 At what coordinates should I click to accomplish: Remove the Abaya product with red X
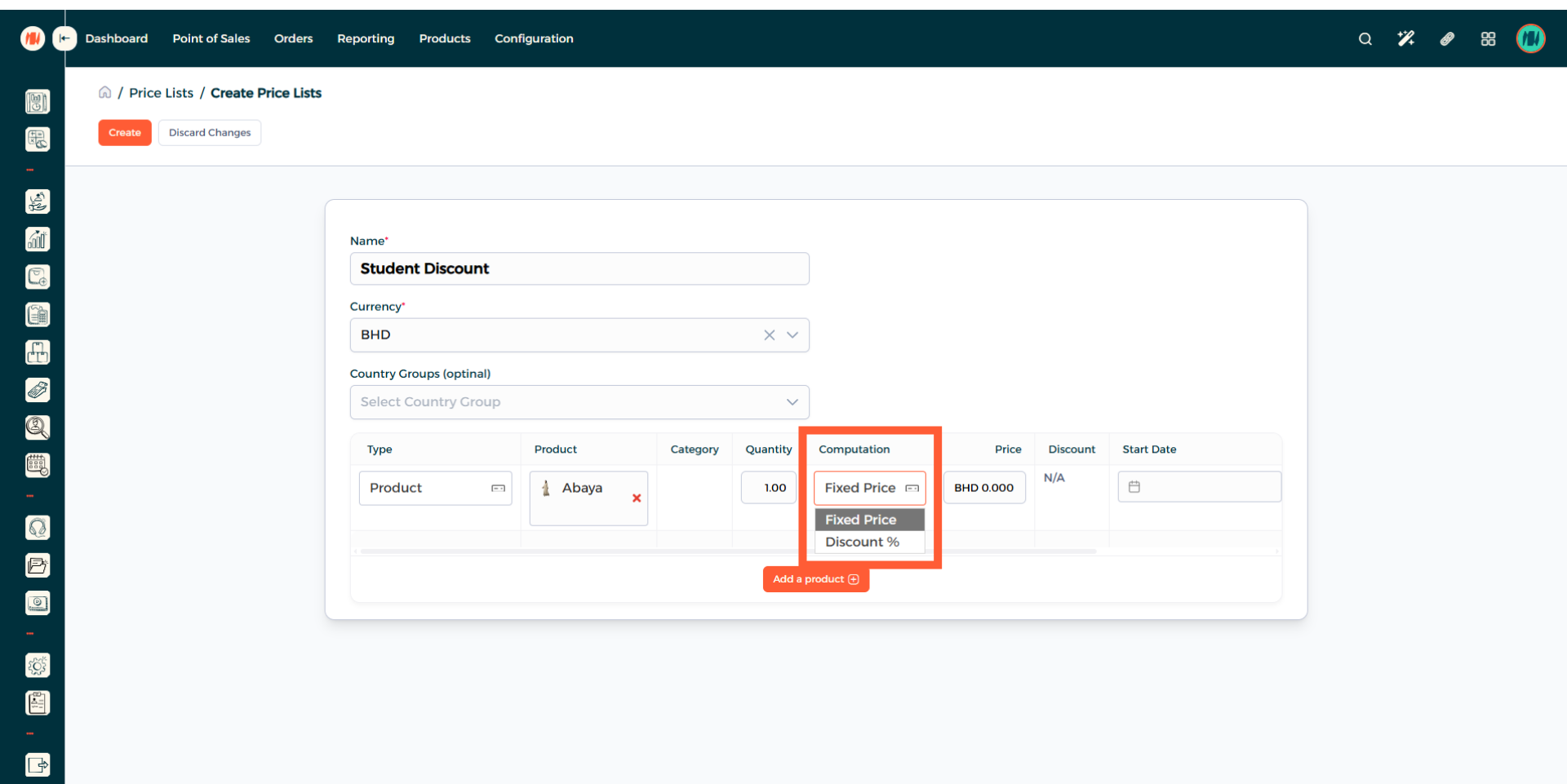pyautogui.click(x=637, y=498)
